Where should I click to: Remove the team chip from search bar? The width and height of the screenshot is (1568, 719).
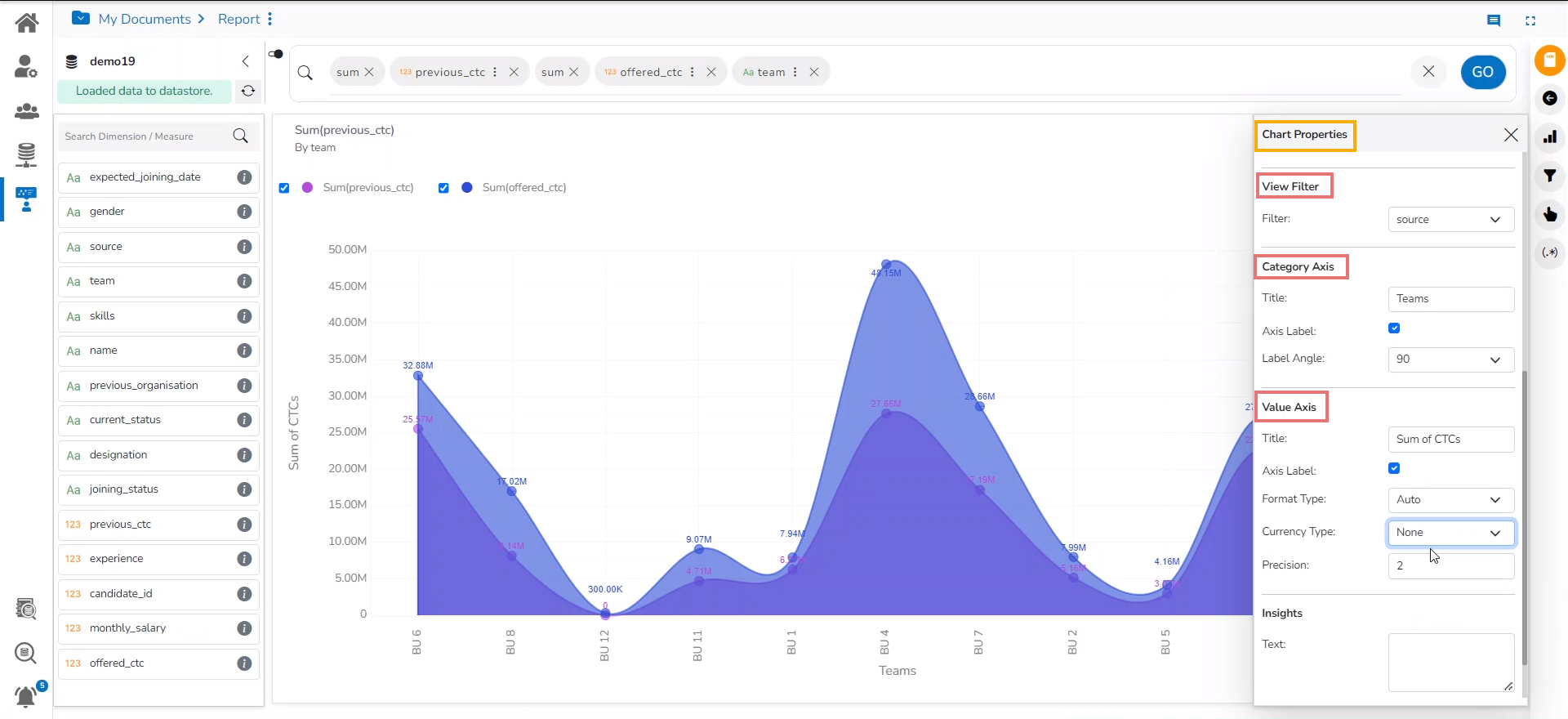pos(814,72)
